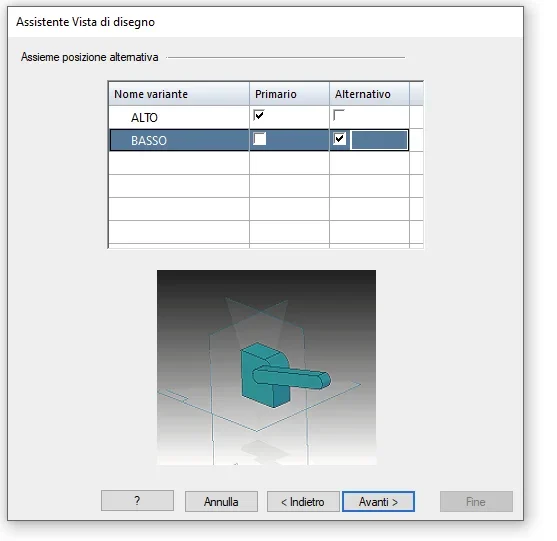557x541 pixels.
Task: Click the Avanti button
Action: 378,502
